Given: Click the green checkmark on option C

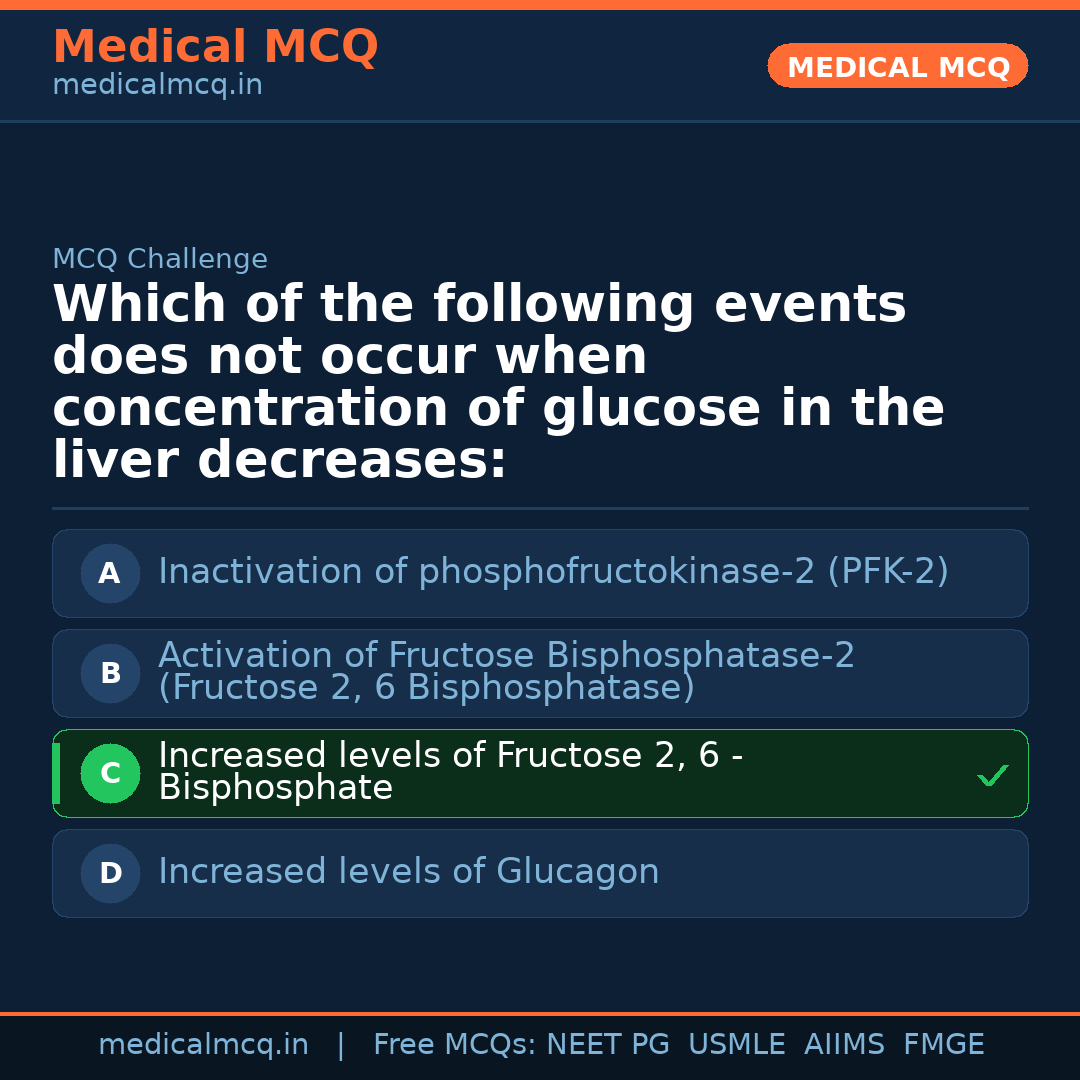Looking at the screenshot, I should 992,775.
